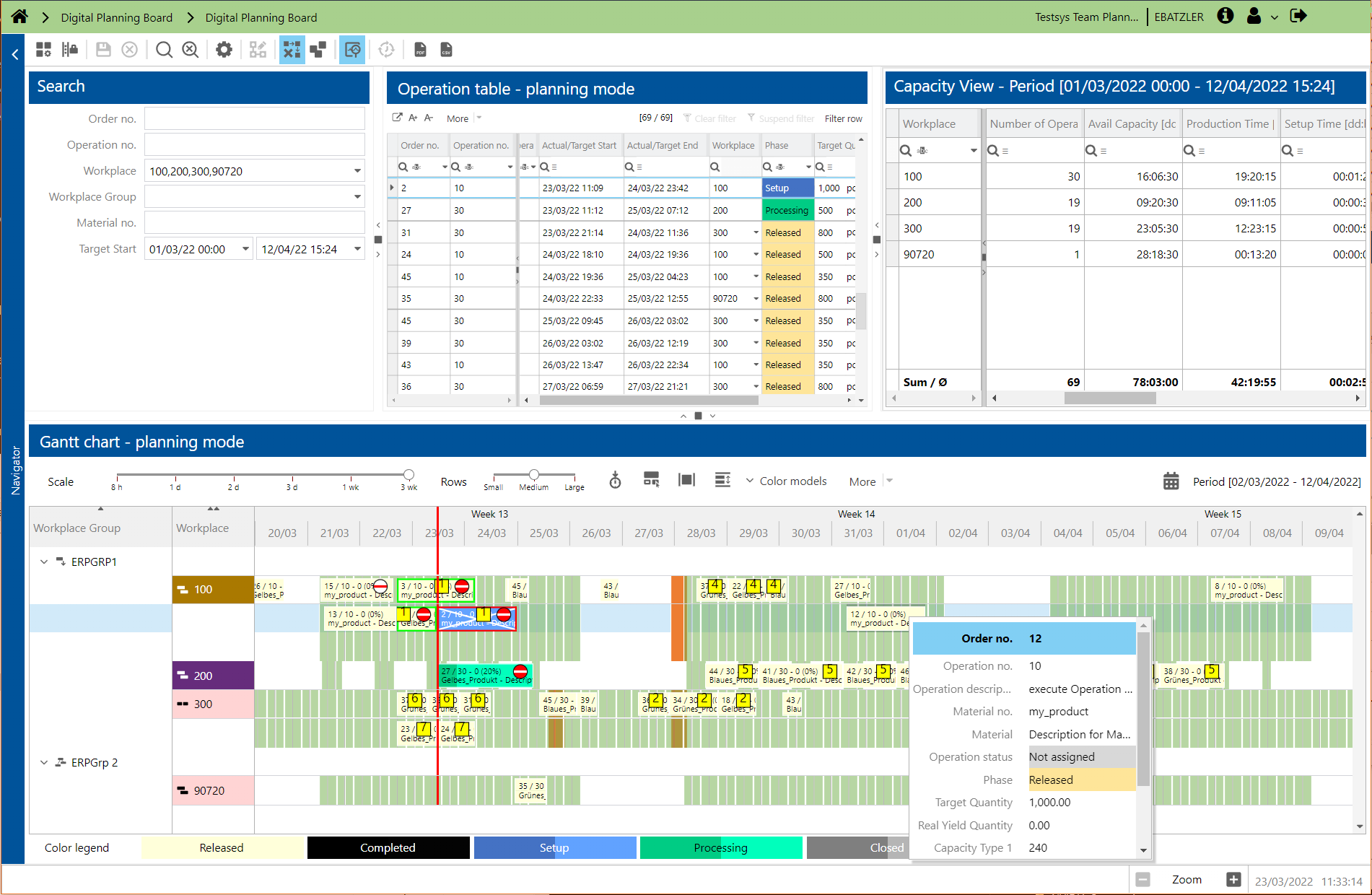Click the magnifier search icon in toolbar

pos(164,50)
